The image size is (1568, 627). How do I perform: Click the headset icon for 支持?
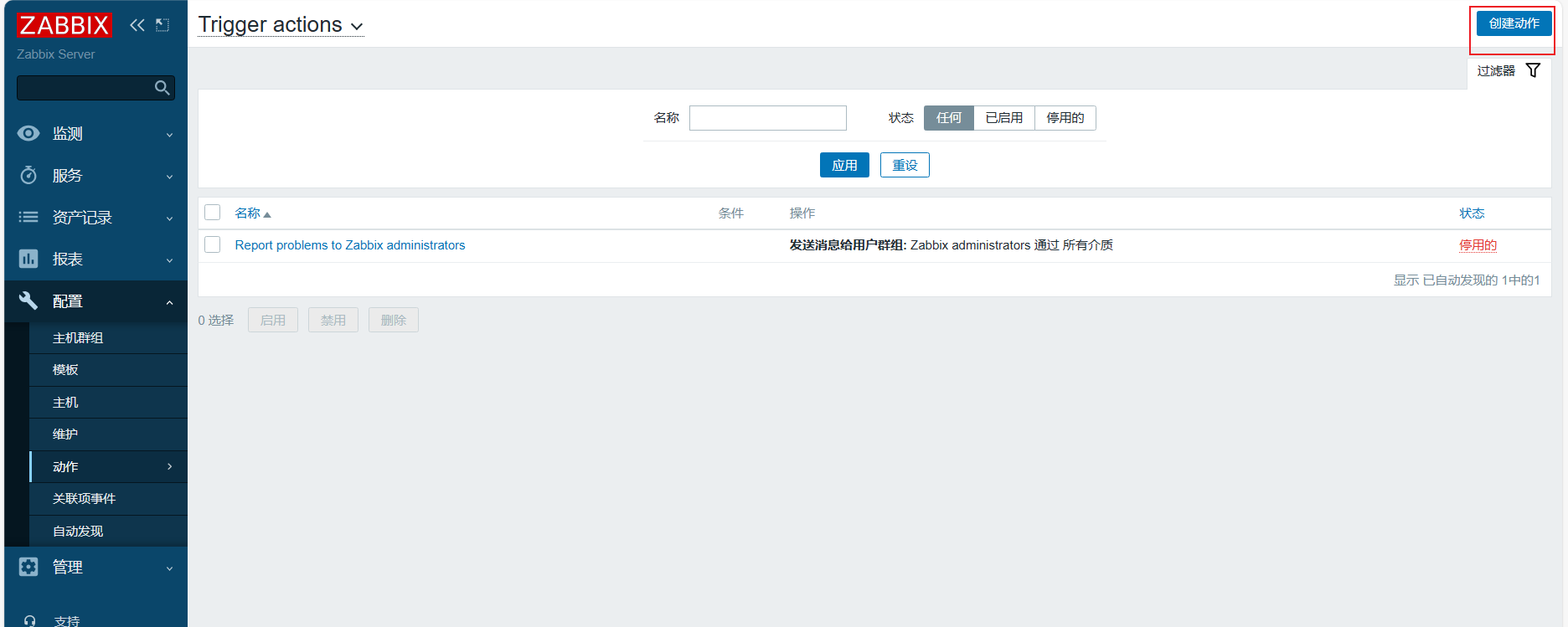pos(30,621)
